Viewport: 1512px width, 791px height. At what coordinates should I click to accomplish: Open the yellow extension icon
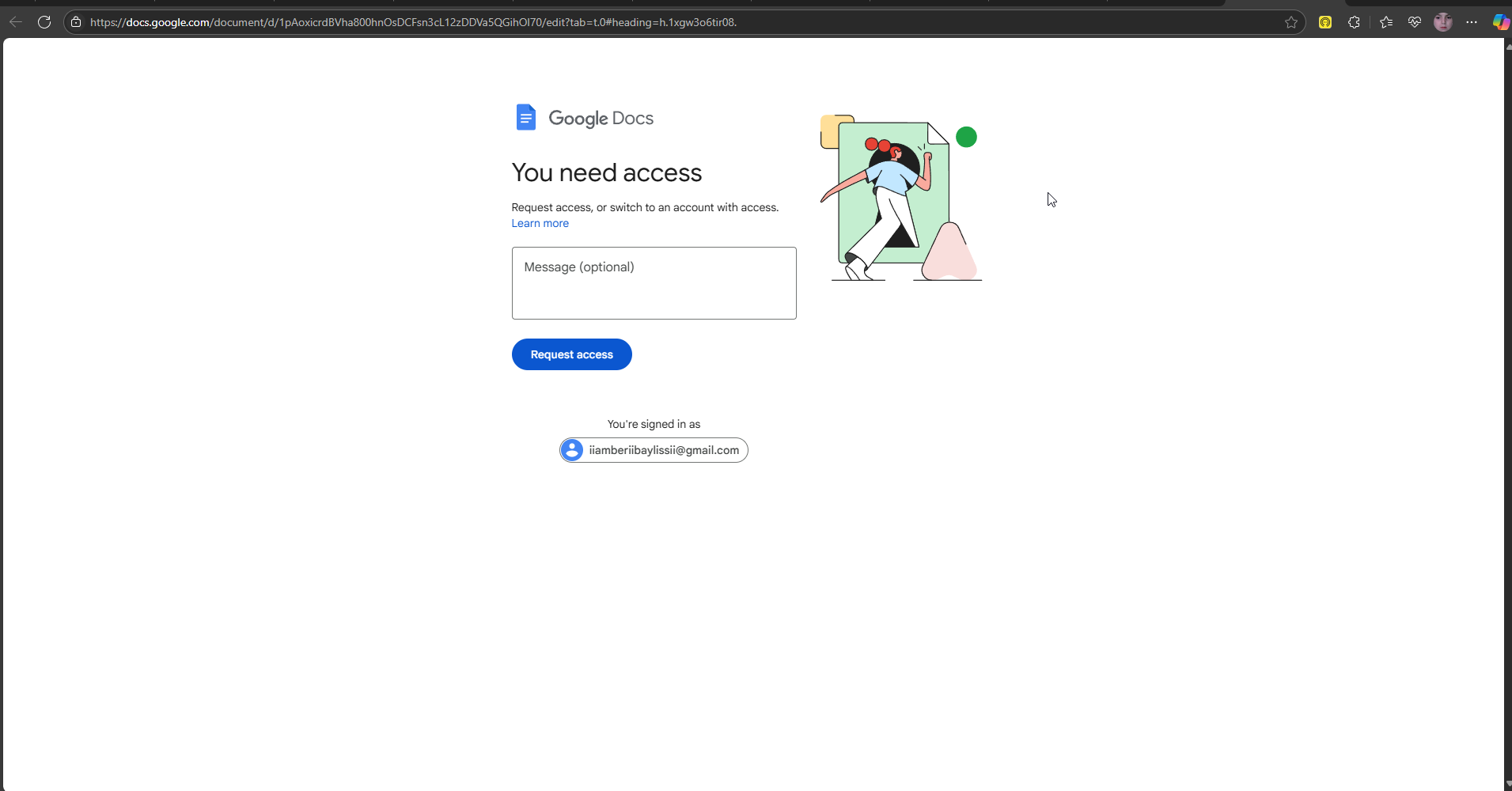coord(1325,22)
